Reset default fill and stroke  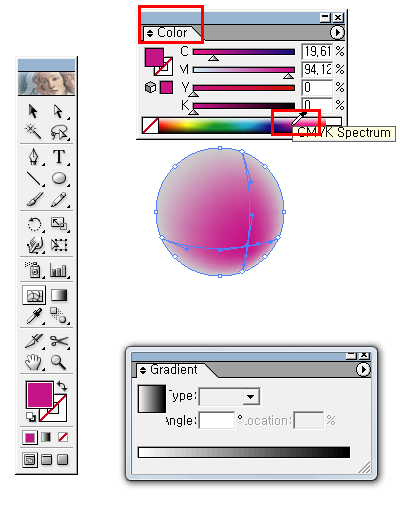pyautogui.click(x=31, y=417)
